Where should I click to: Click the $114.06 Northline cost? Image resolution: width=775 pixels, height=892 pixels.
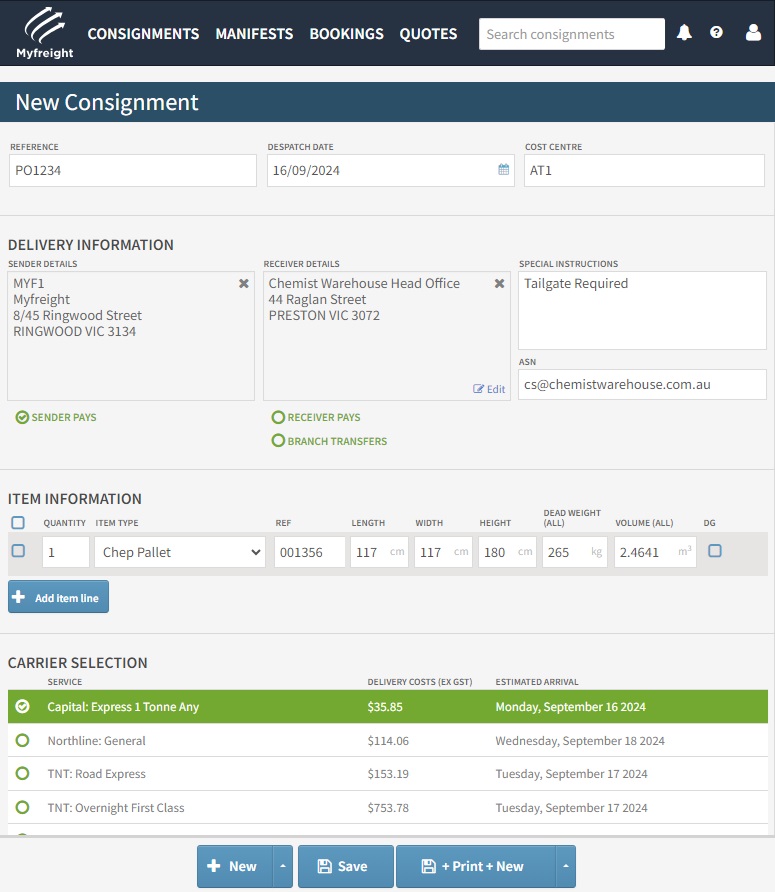388,741
